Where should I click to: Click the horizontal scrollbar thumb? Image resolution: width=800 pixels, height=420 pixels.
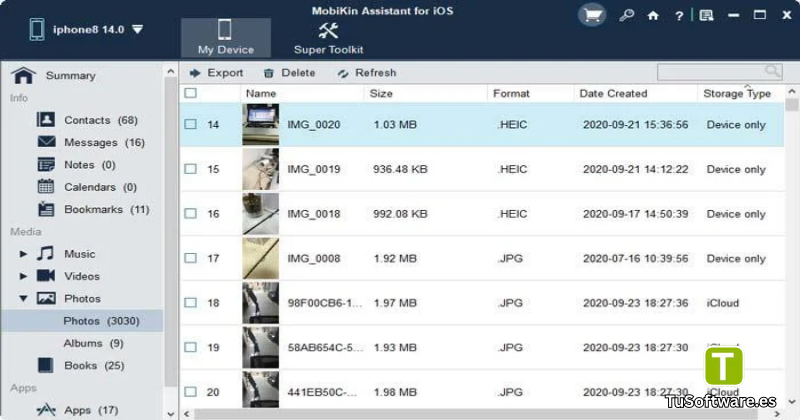click(474, 414)
